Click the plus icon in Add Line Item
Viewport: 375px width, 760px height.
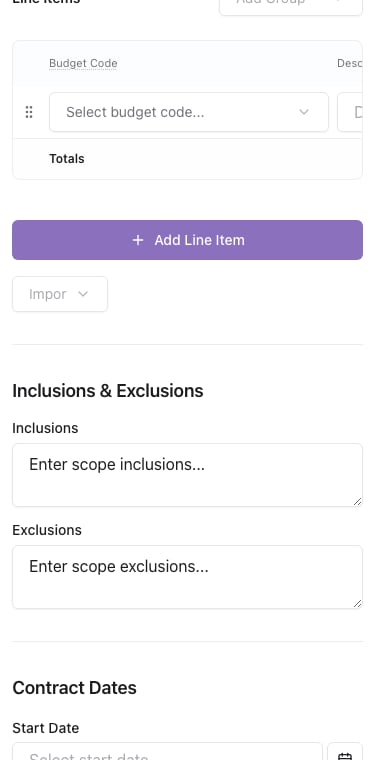pos(138,240)
